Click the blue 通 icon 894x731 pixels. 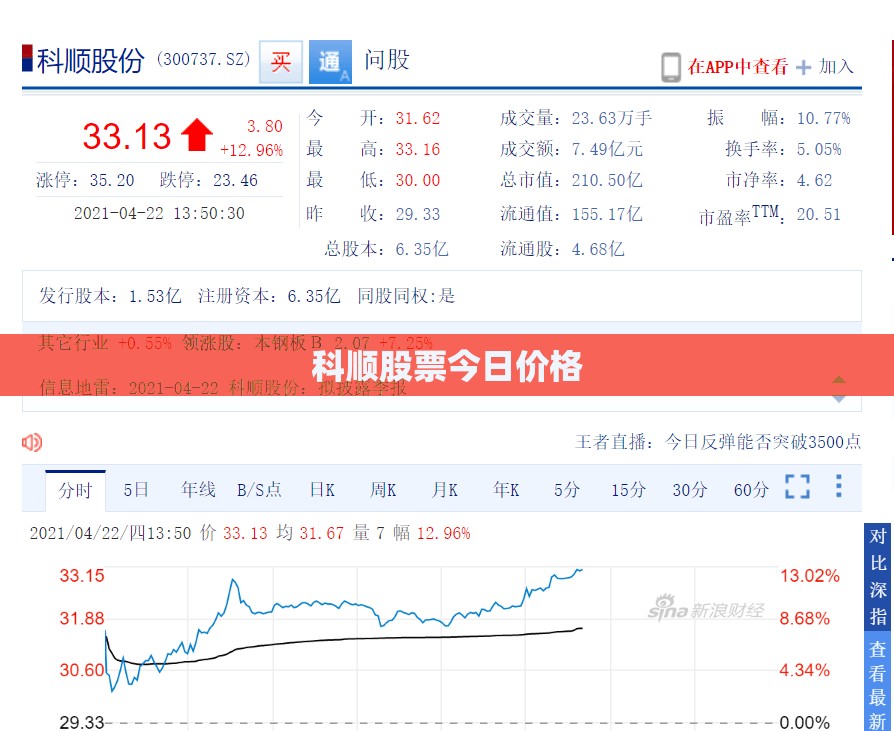tap(330, 62)
